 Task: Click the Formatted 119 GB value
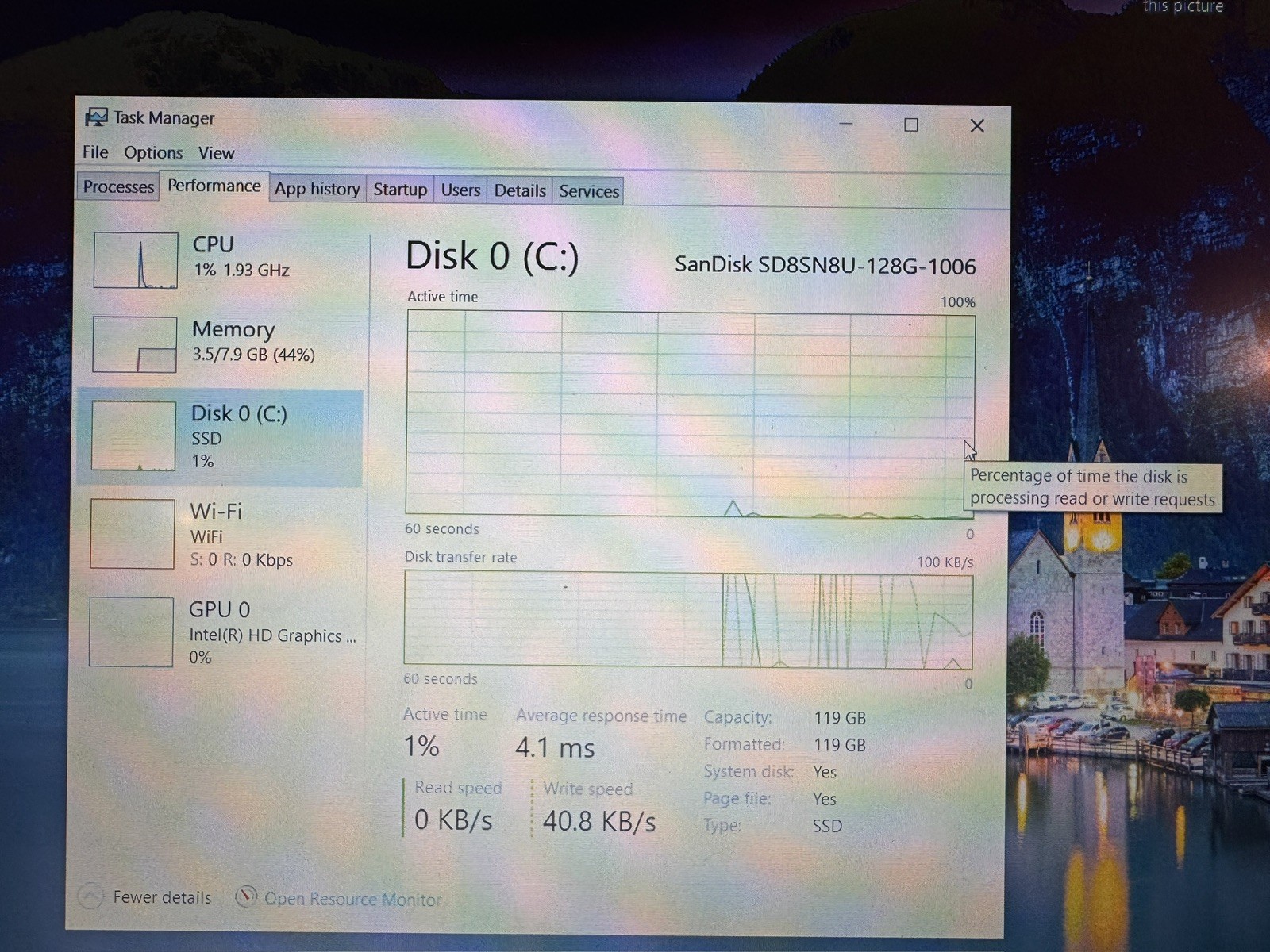coord(840,745)
